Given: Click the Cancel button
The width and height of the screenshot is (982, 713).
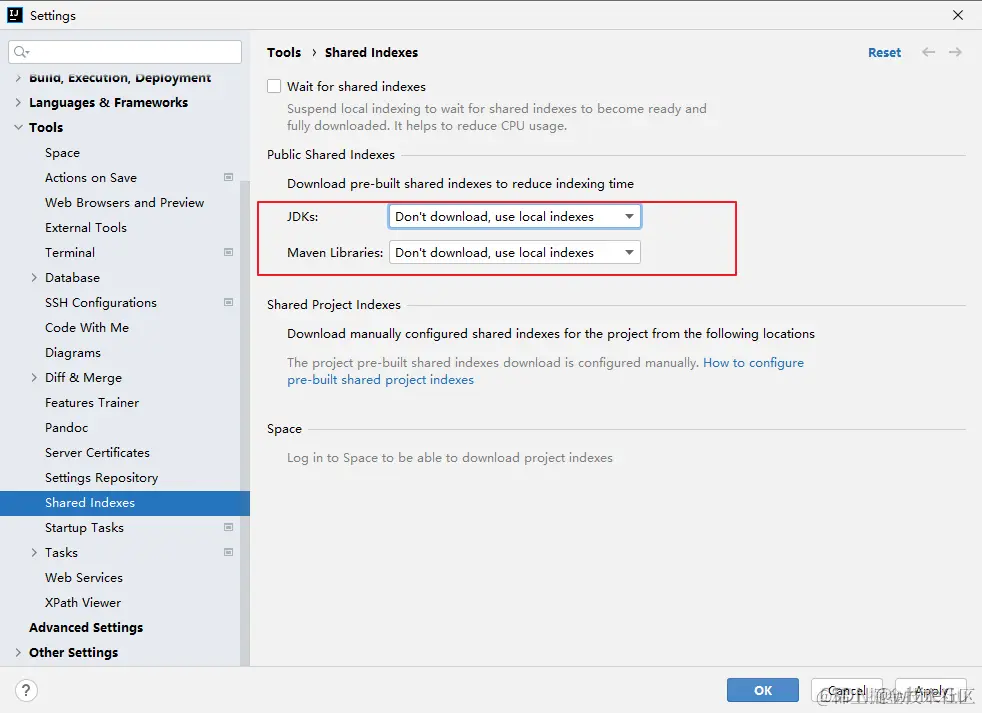Looking at the screenshot, I should coord(847,690).
